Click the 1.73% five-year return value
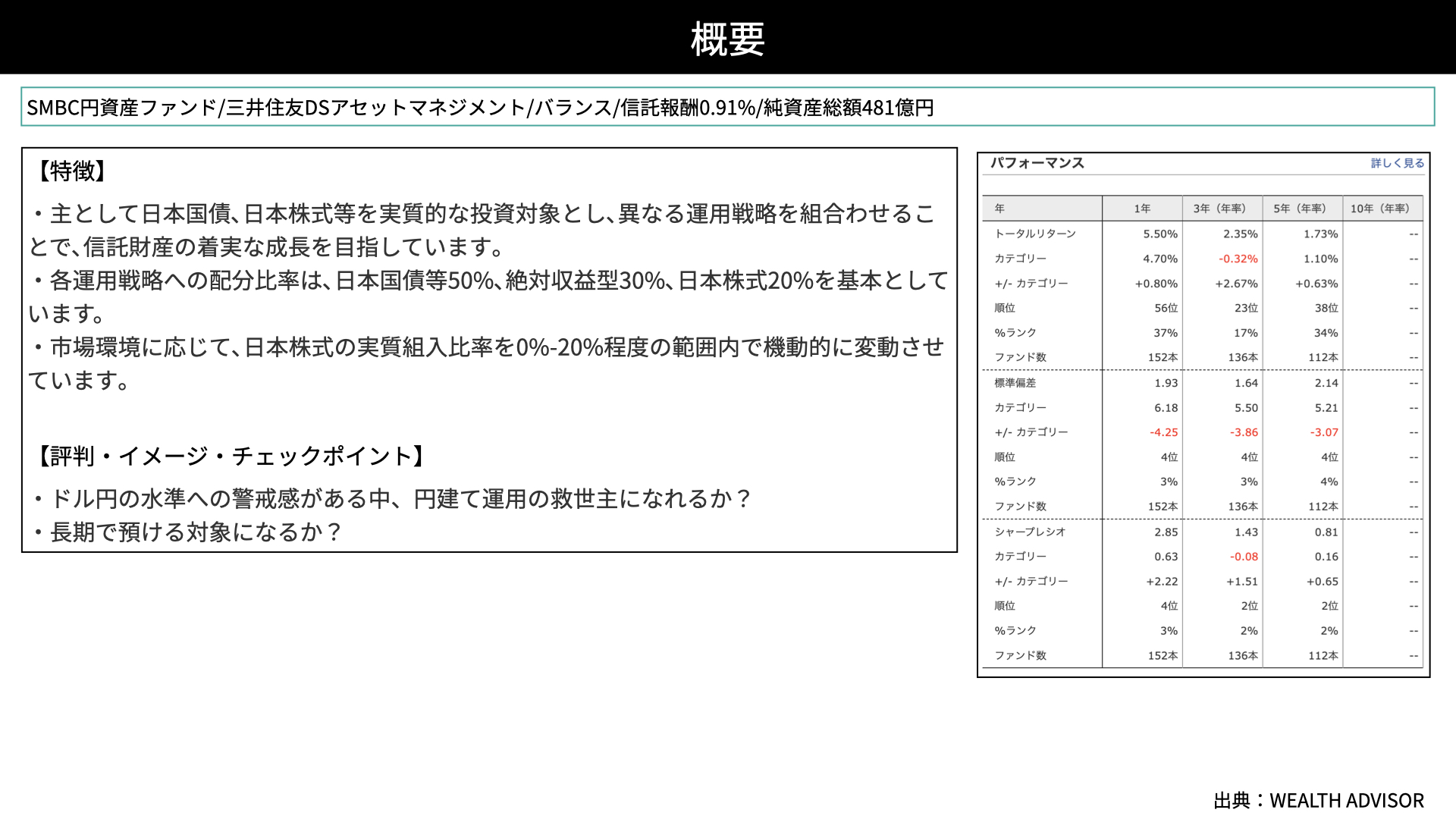Viewport: 1456px width, 819px height. click(1320, 234)
